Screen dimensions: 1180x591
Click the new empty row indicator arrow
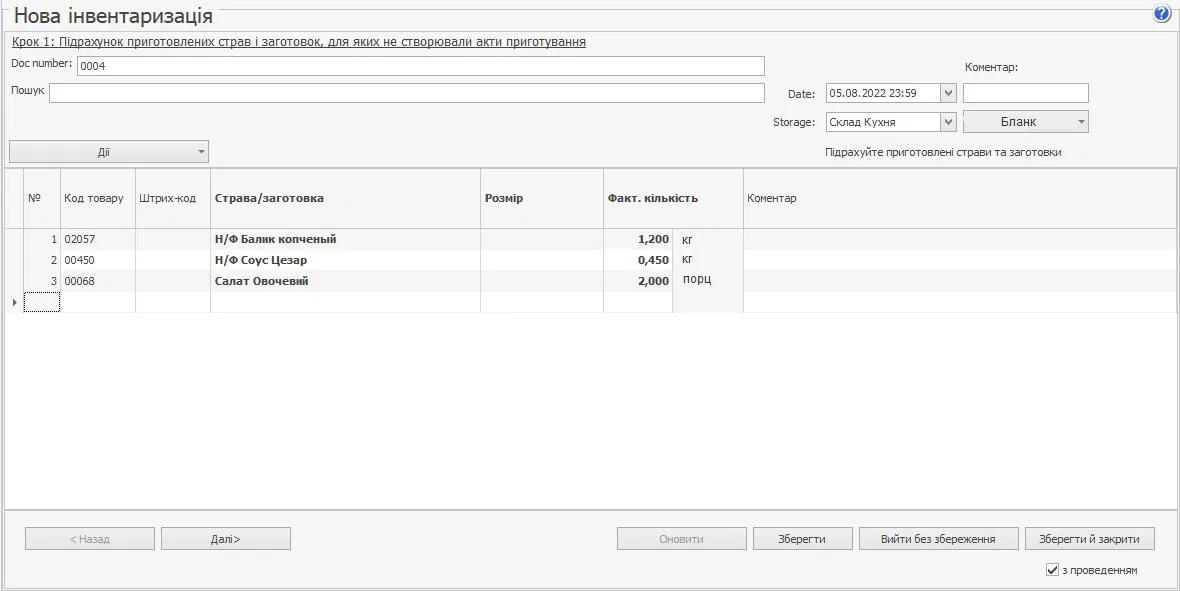14,302
